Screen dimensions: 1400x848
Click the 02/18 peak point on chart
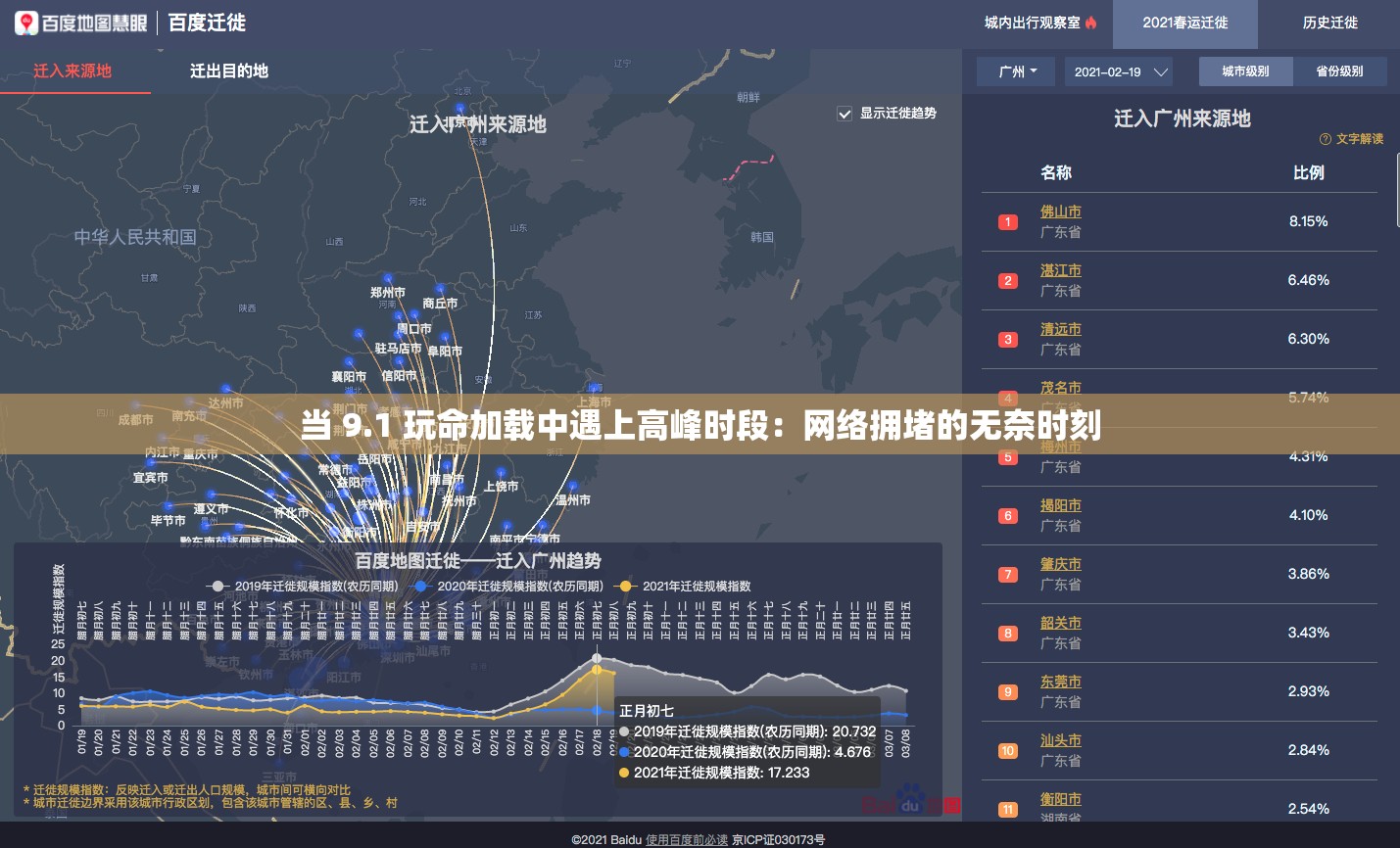[597, 658]
